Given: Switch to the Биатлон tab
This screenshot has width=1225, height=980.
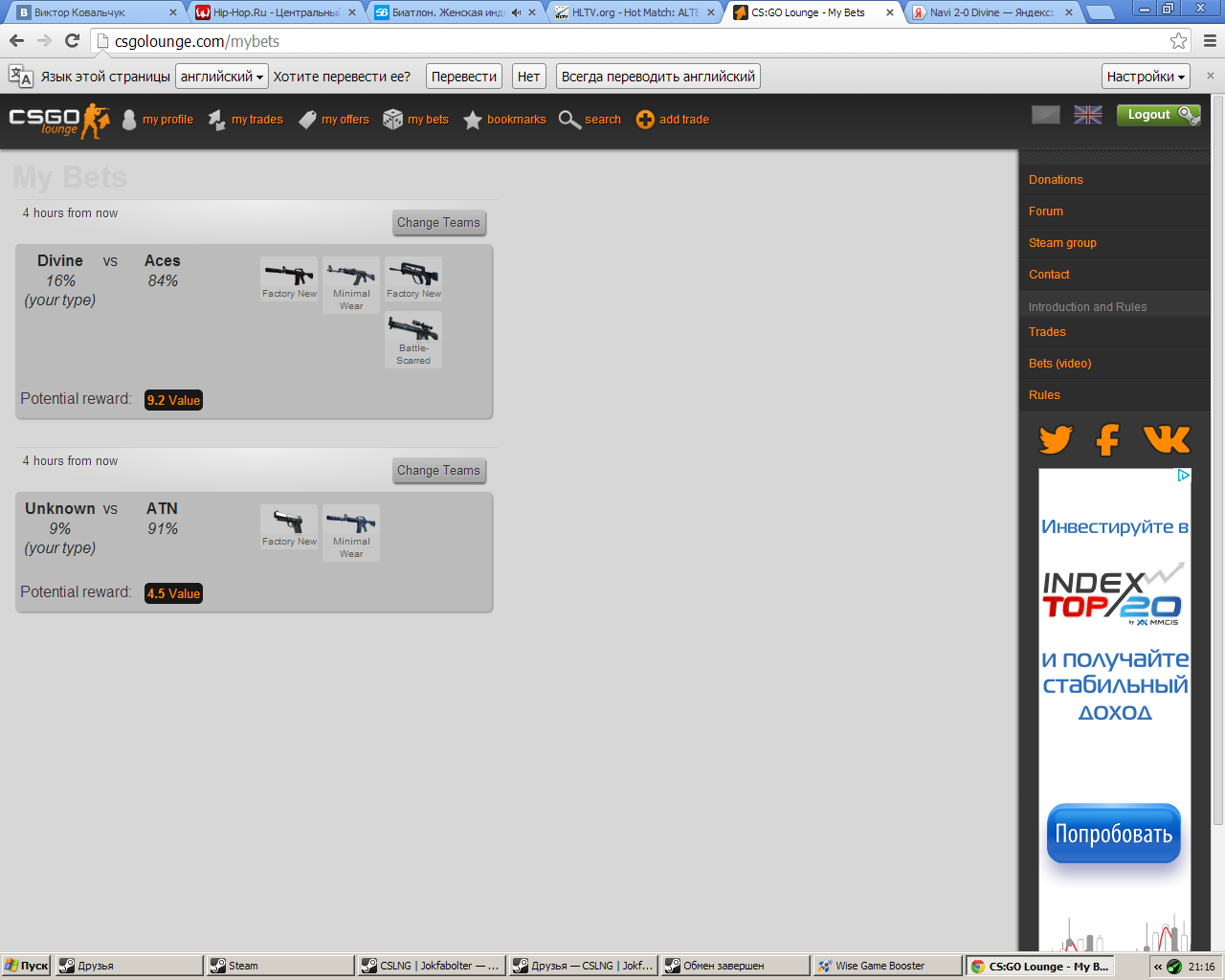Looking at the screenshot, I should [x=456, y=12].
